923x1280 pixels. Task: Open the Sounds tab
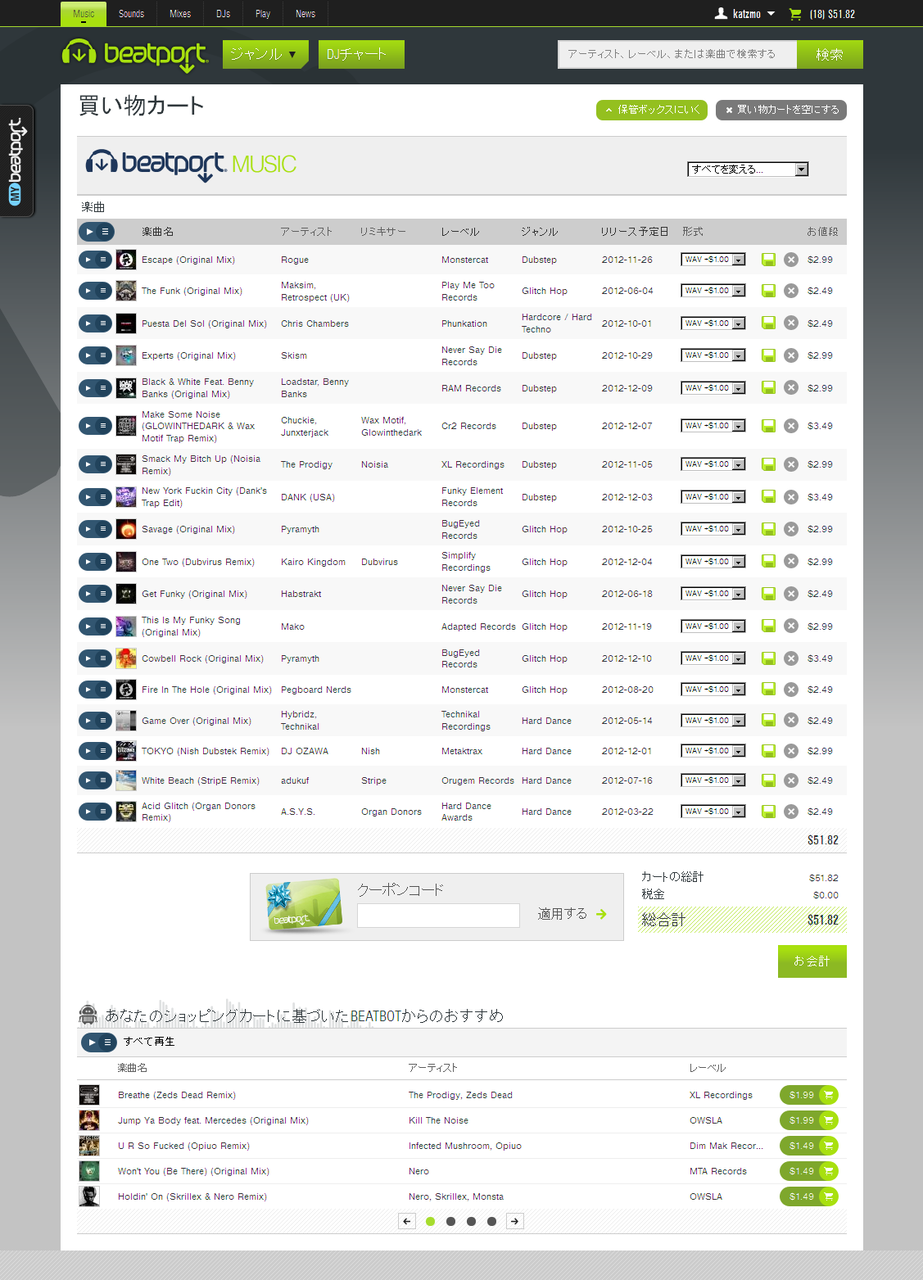click(131, 14)
